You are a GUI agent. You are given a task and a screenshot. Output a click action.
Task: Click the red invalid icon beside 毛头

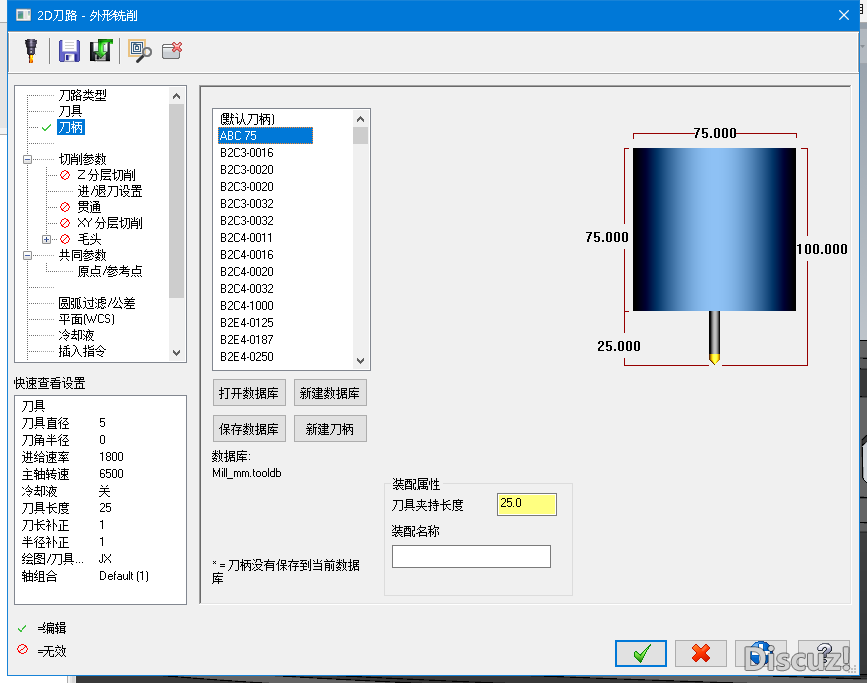click(65, 239)
